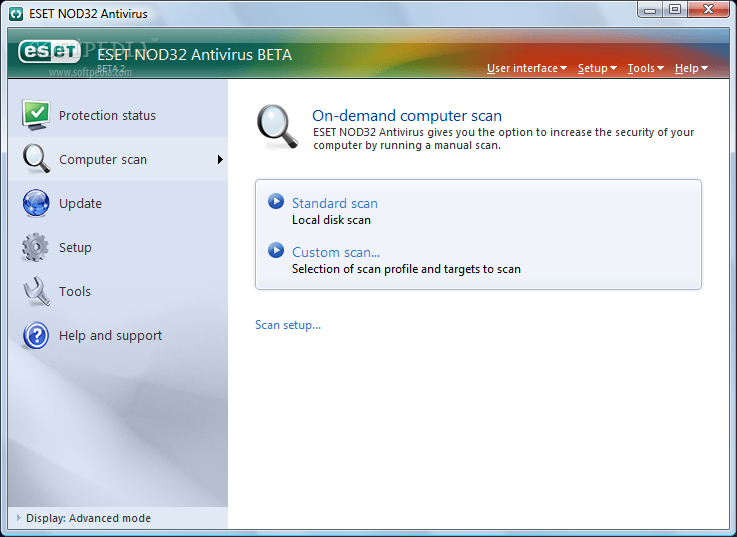Click 'Selection of scan profile and targets to scan' text
Viewport: 737px width, 537px height.
tap(406, 269)
